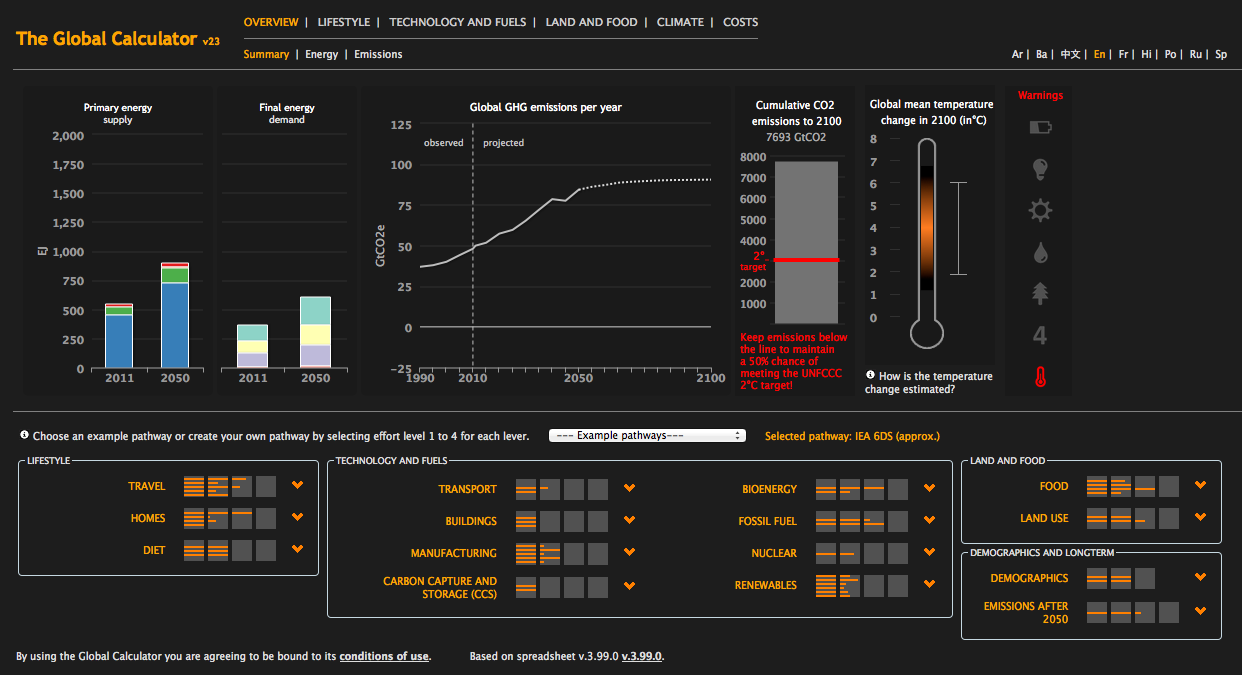This screenshot has height=675, width=1242.
Task: Open the Overview tab
Action: click(x=271, y=22)
